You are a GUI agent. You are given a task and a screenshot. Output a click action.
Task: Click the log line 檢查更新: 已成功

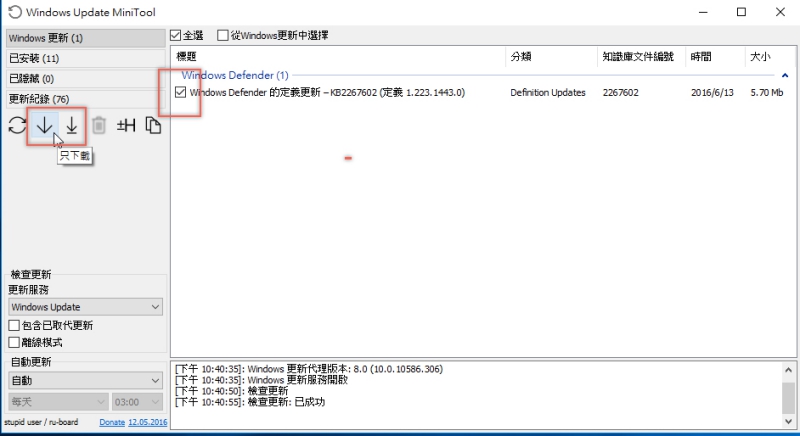(x=250, y=402)
